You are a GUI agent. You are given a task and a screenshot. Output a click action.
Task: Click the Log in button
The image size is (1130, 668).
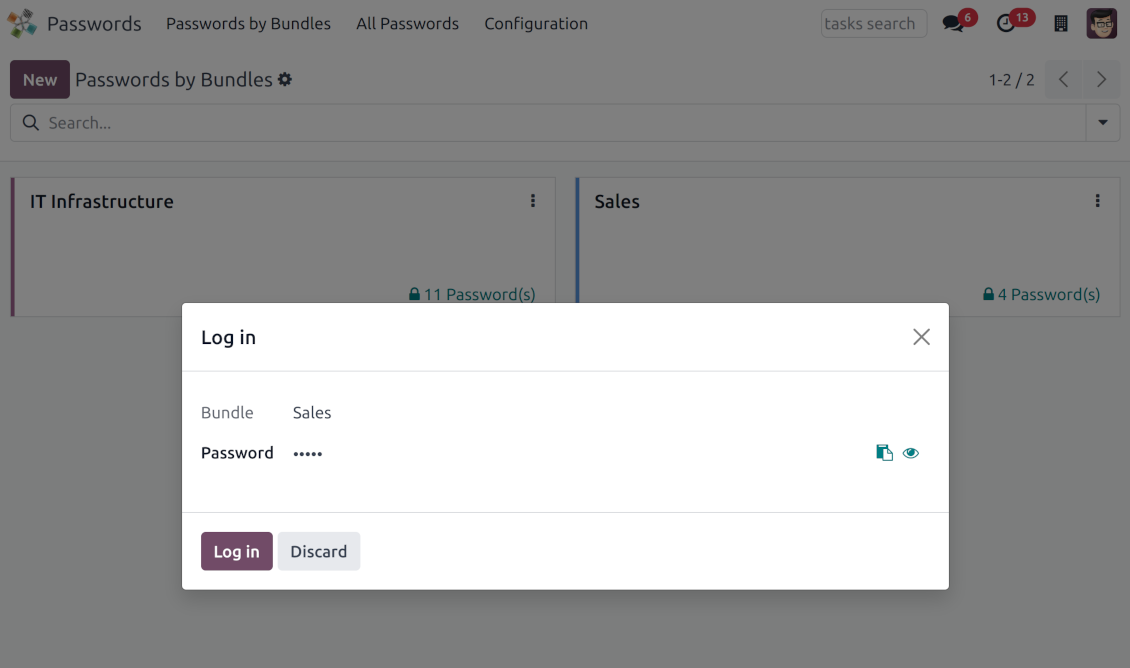(x=236, y=551)
